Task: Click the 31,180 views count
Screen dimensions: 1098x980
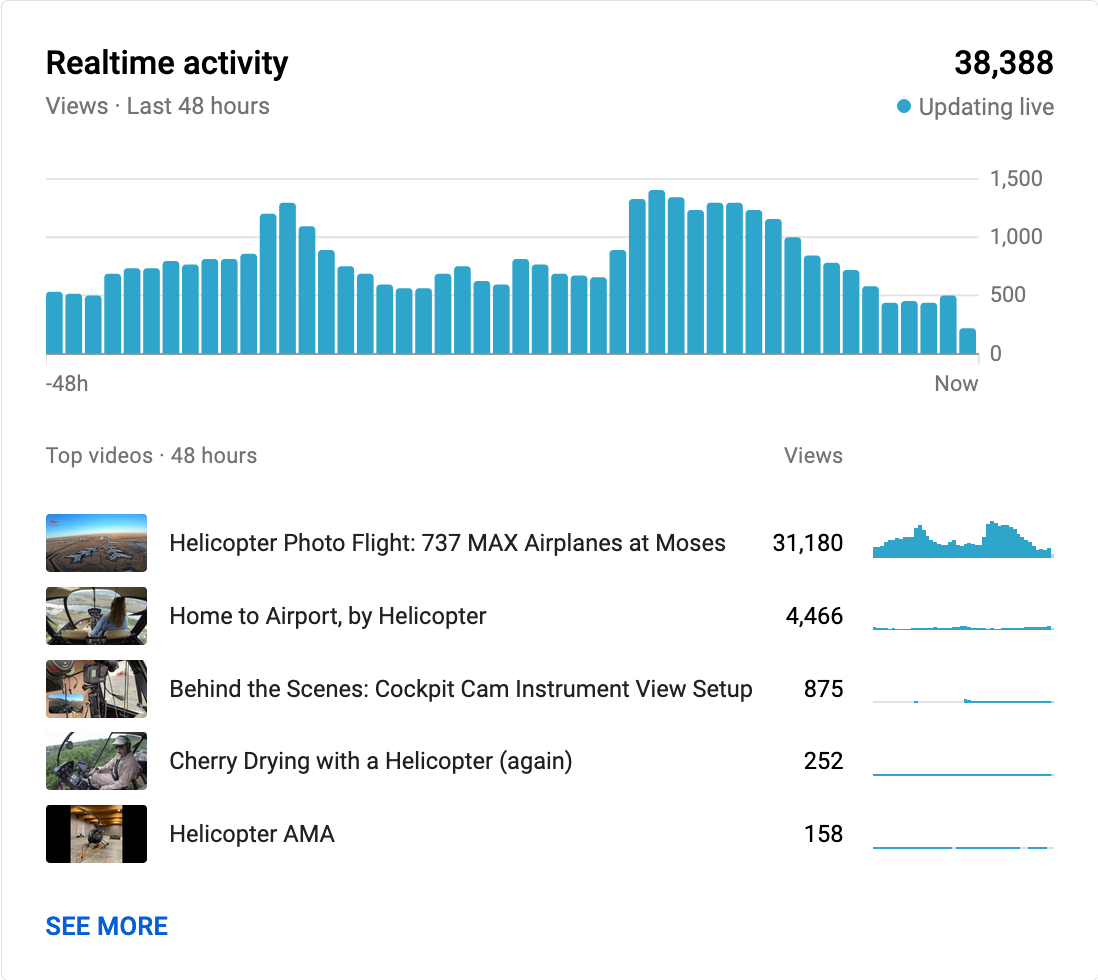Action: pos(807,543)
